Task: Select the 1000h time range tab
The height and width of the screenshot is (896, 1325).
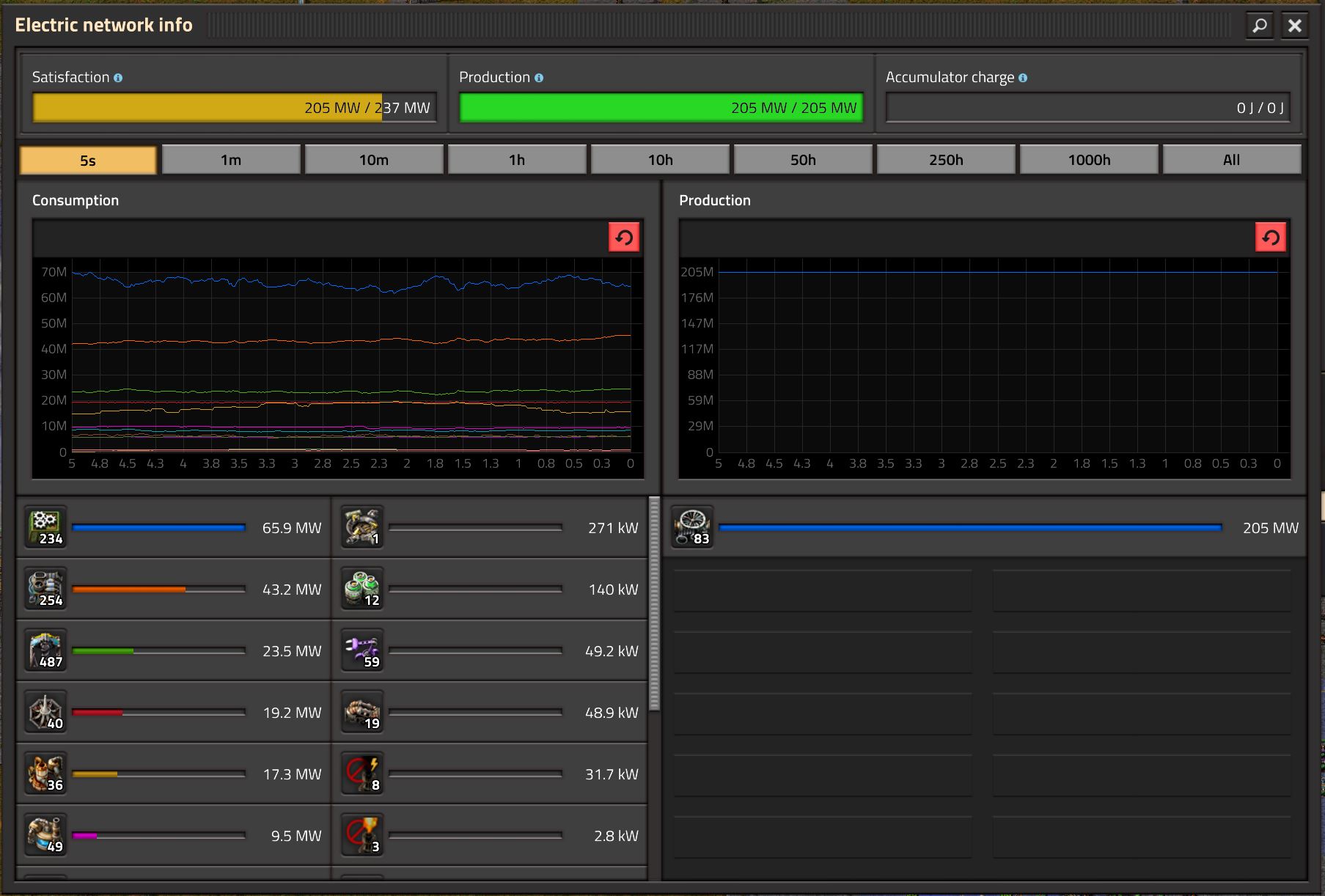Action: tap(1089, 160)
